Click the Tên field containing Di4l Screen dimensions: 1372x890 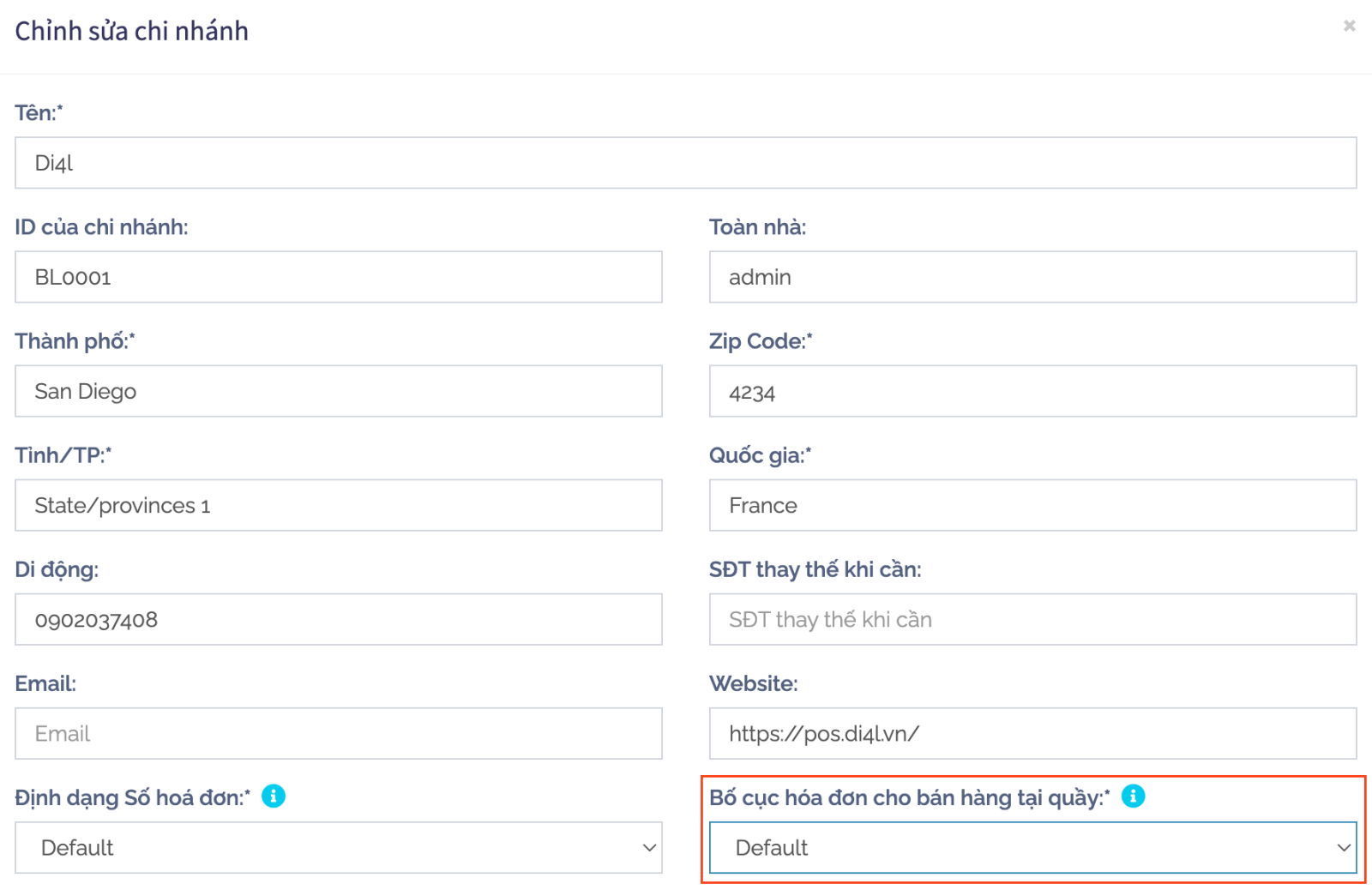(685, 163)
